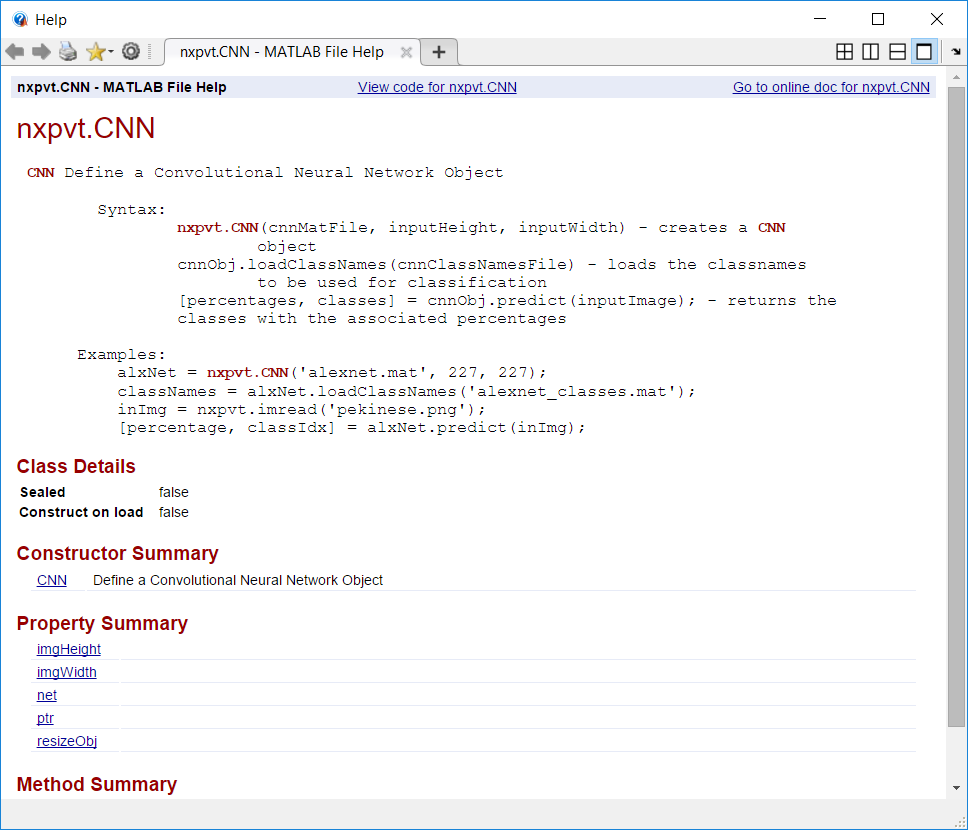Switch to left/right split layout icon

870,52
